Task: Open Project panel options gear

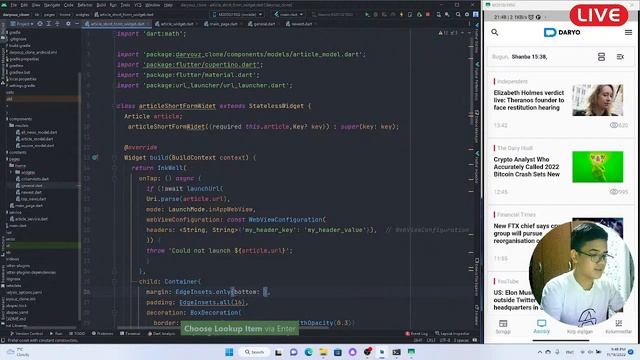Action: coord(68,24)
